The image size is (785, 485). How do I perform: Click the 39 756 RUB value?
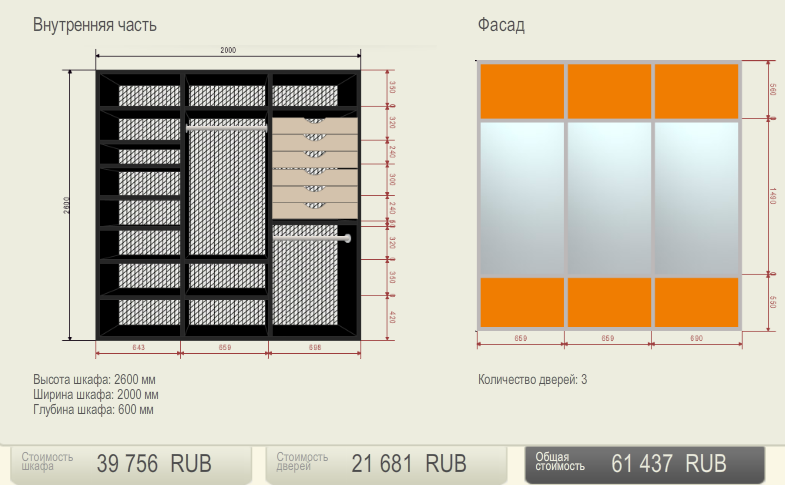[154, 463]
